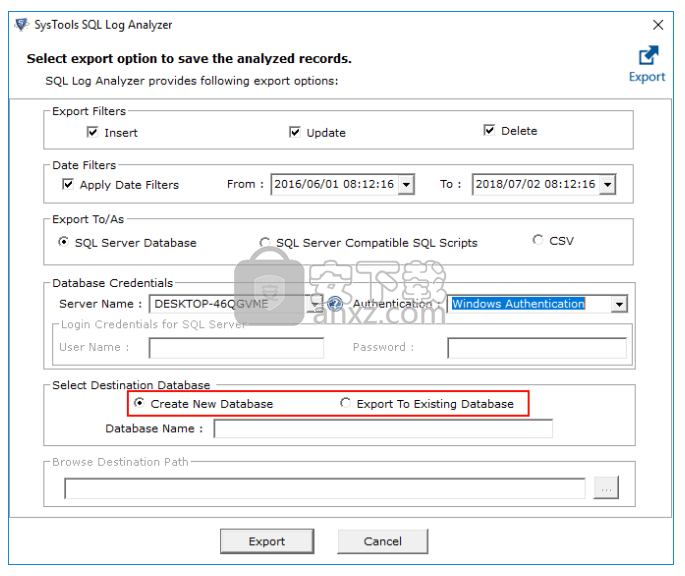Open the Authentication type dropdown
The width and height of the screenshot is (685, 576).
point(619,304)
